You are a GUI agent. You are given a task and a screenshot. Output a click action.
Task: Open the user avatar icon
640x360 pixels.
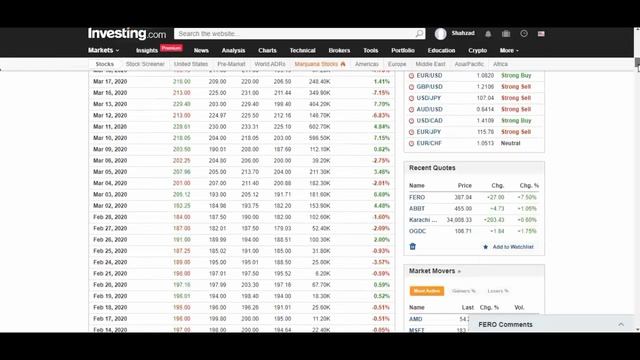click(440, 33)
